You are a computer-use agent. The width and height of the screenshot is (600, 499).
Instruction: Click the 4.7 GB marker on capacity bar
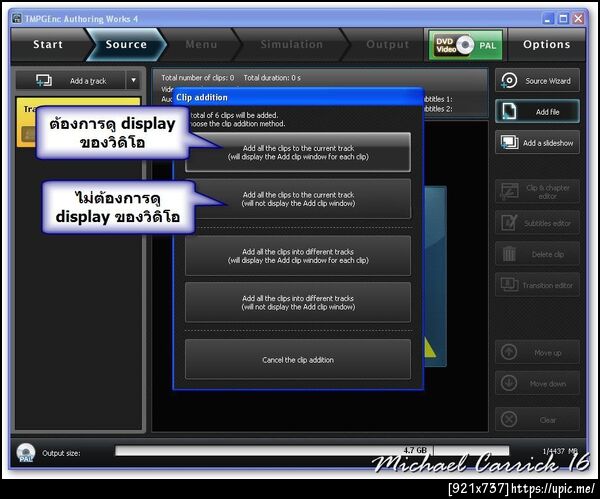[x=415, y=450]
